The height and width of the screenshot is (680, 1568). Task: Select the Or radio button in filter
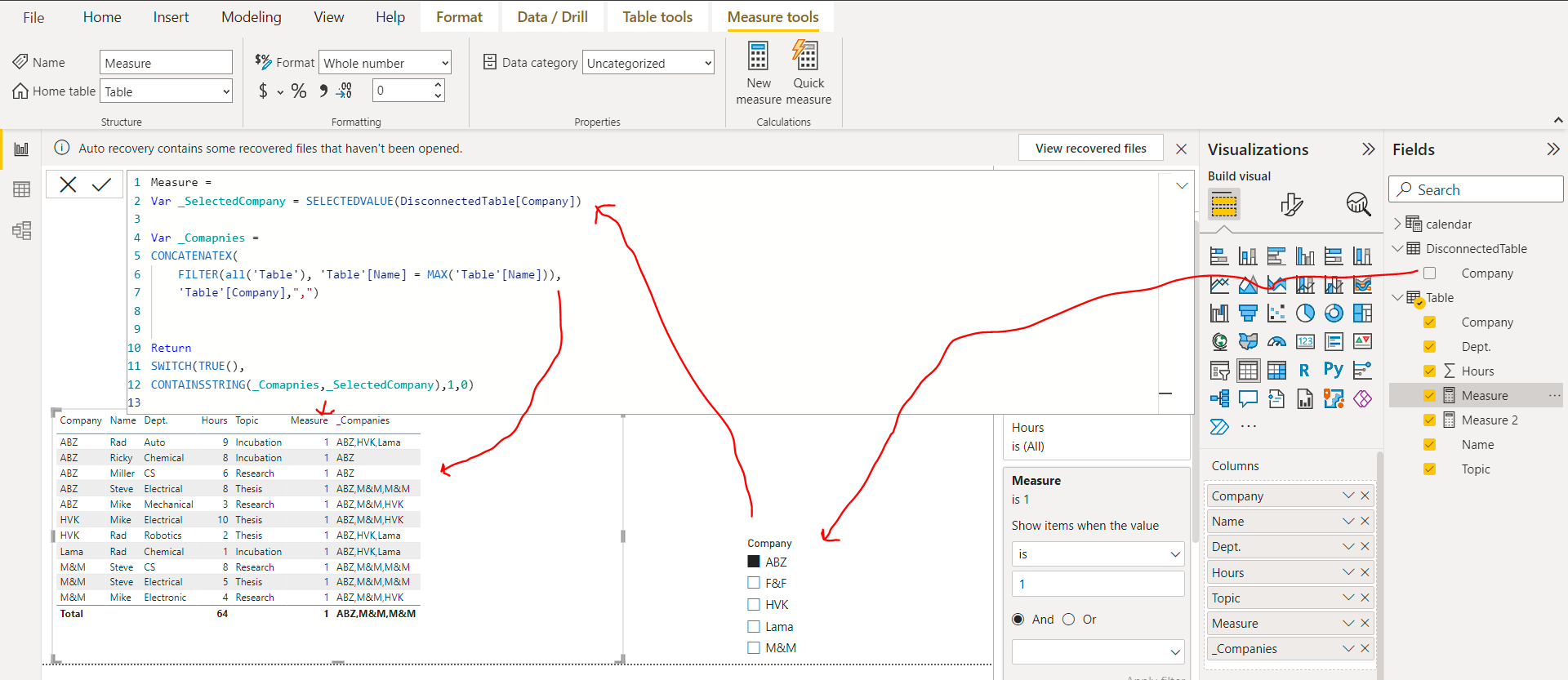(1068, 619)
